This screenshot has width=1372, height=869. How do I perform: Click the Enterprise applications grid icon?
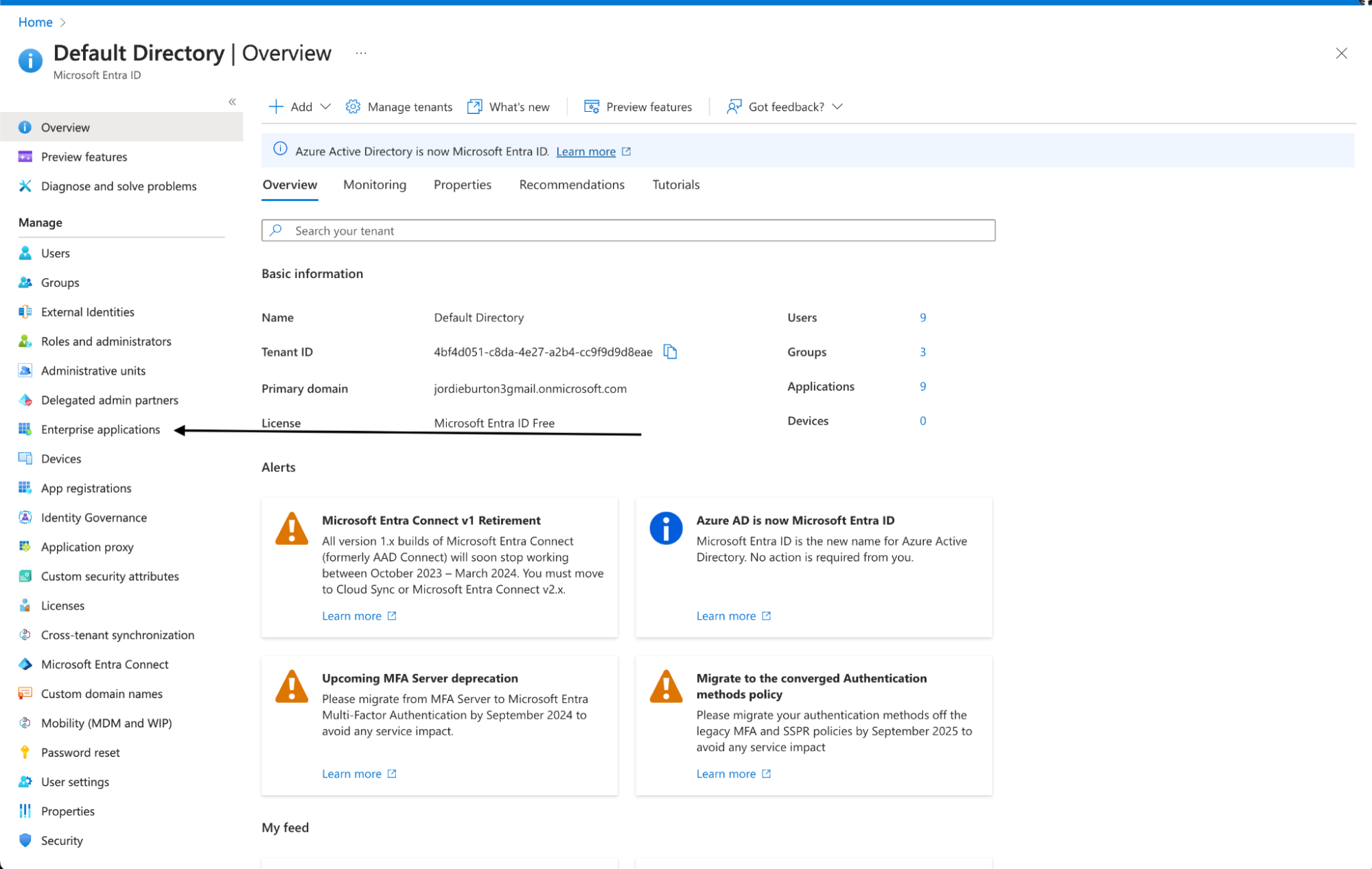click(x=25, y=430)
